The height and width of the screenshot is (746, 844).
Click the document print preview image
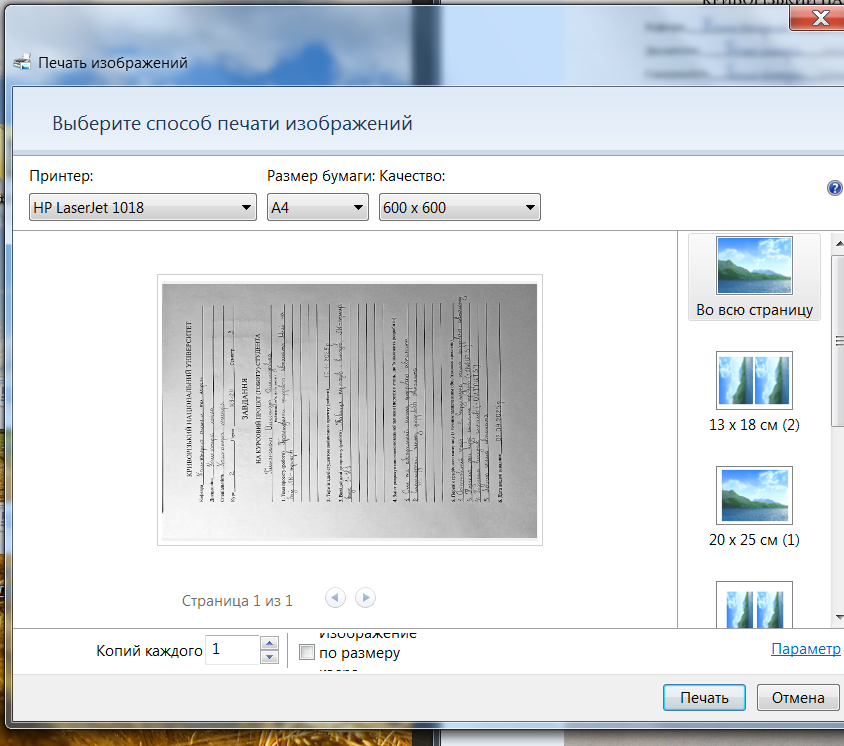point(350,410)
